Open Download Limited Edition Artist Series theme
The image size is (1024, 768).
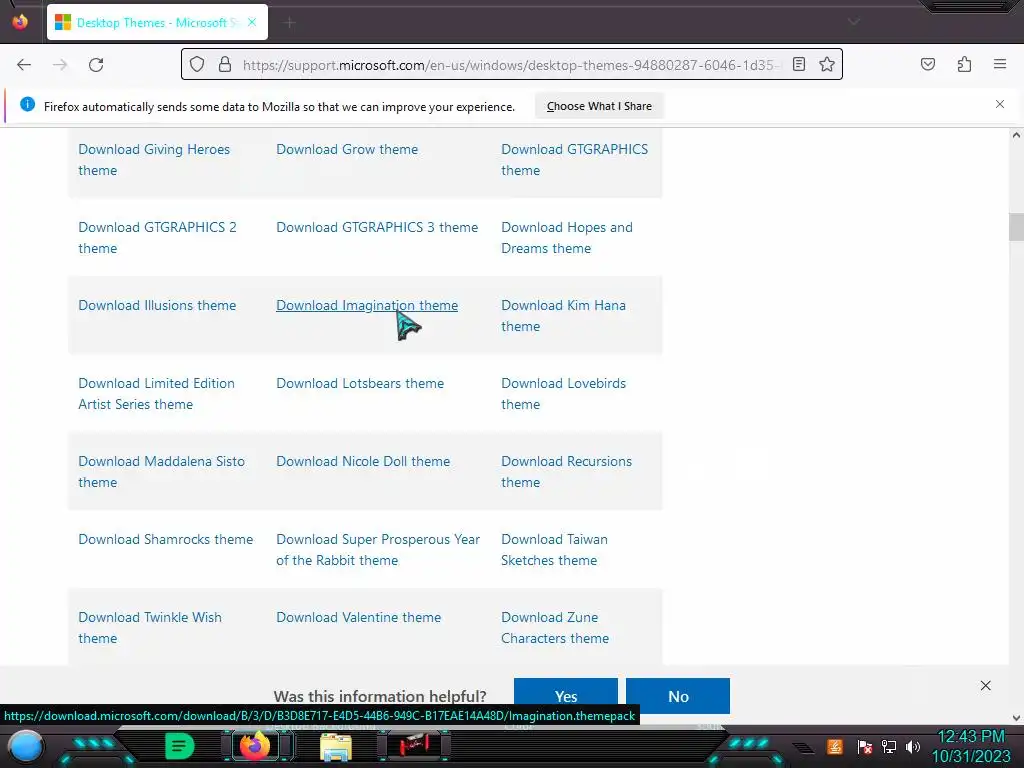[x=156, y=394]
